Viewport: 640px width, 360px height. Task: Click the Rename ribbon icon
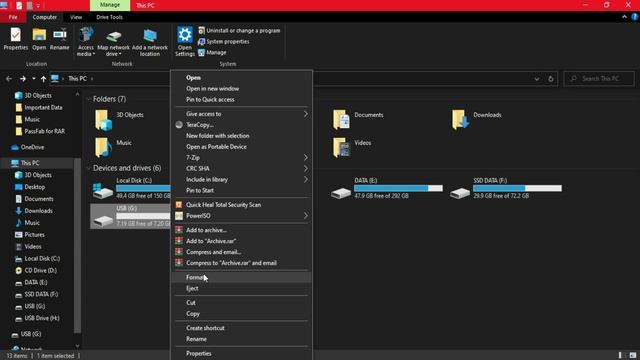(x=60, y=35)
